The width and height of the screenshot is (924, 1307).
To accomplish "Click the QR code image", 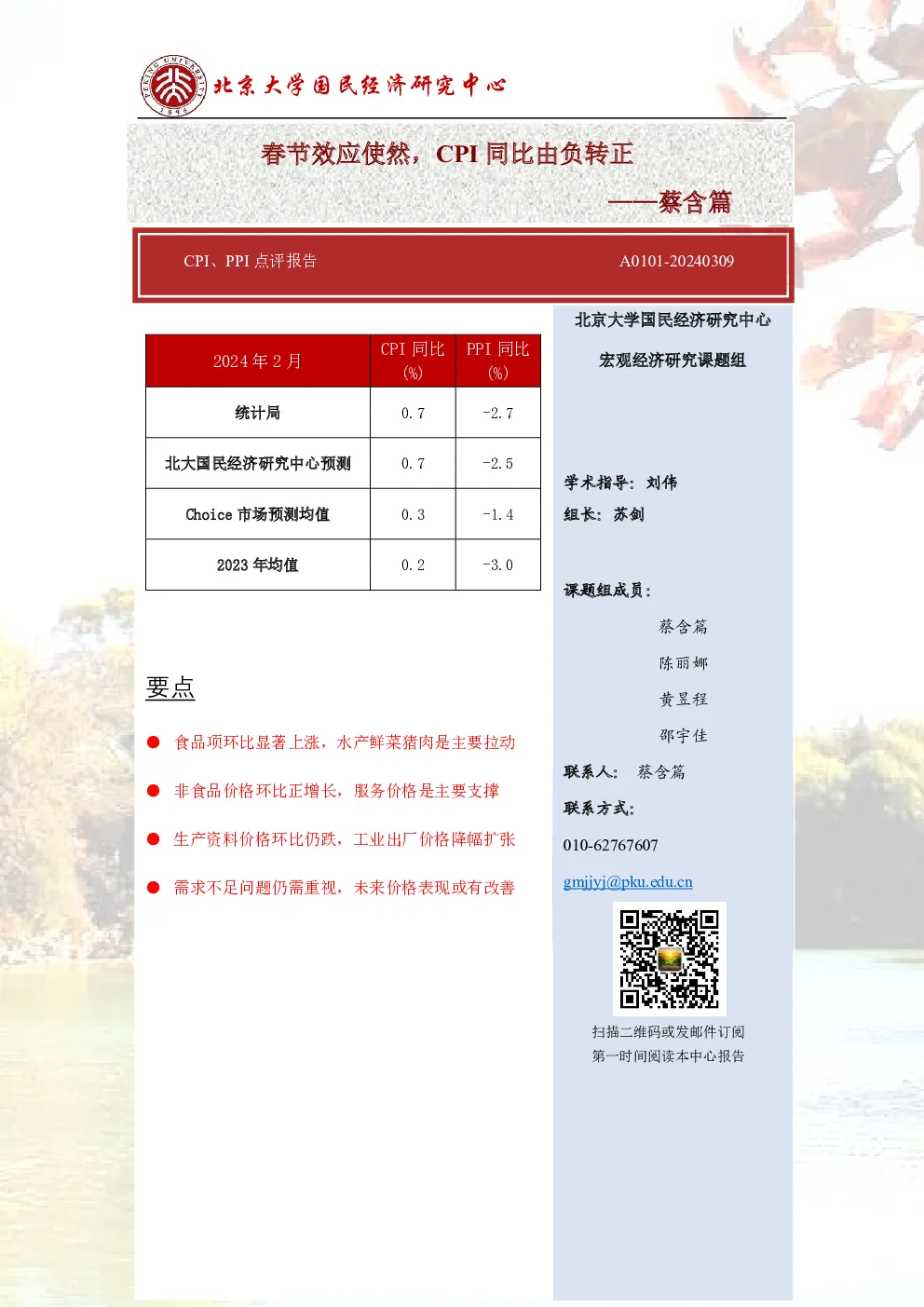I will tap(670, 959).
